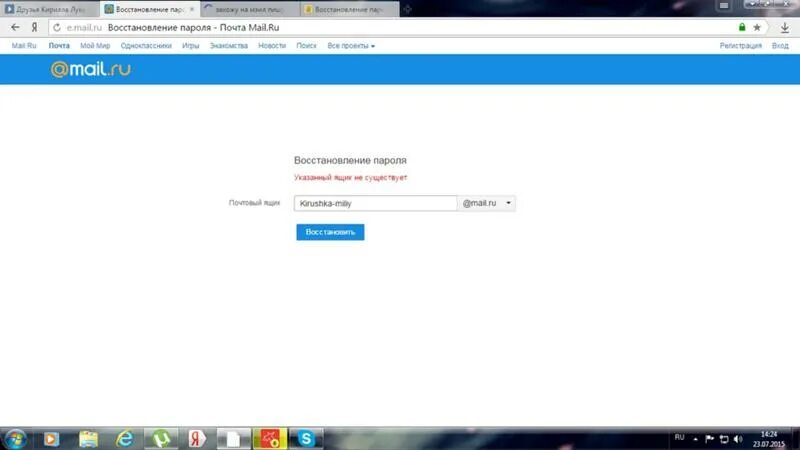Show hidden tray icons with the arrow
800x450 pixels.
695,439
